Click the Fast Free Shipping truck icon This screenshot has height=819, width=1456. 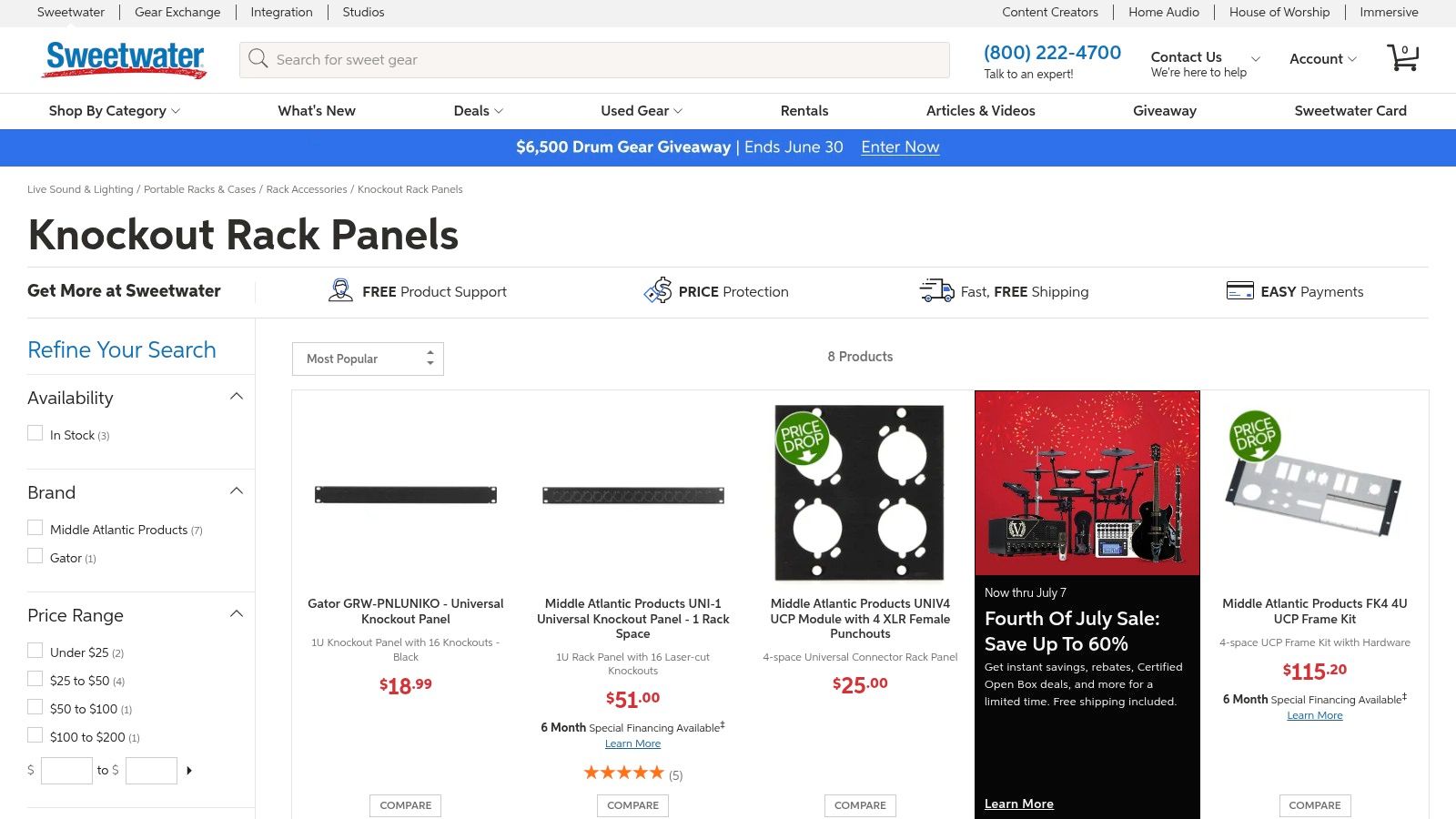(935, 291)
